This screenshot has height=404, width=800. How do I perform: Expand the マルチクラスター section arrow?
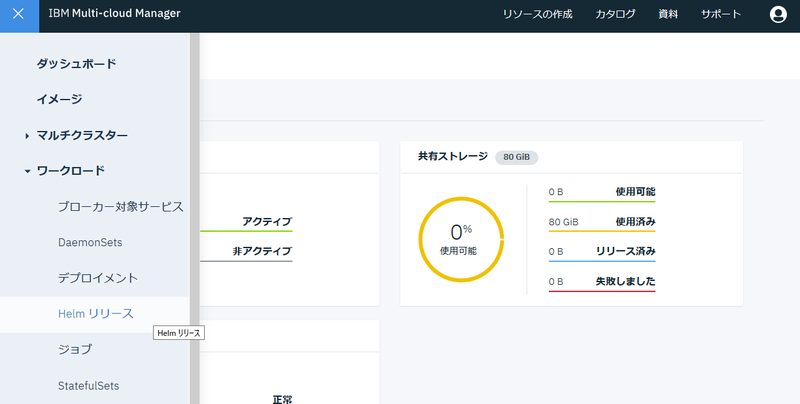27,136
